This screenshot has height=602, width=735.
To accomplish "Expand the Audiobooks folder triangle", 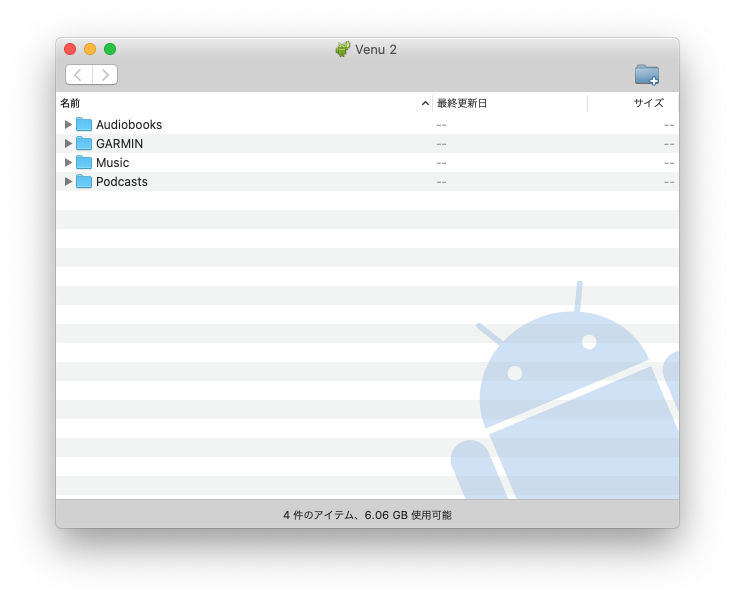I will pyautogui.click(x=68, y=124).
